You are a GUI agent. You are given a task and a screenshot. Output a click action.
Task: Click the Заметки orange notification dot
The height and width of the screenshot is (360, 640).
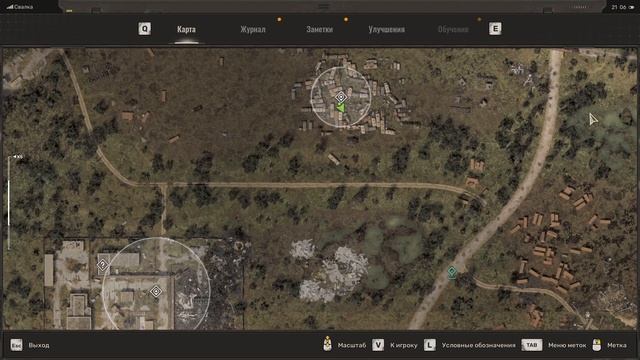[x=346, y=19]
